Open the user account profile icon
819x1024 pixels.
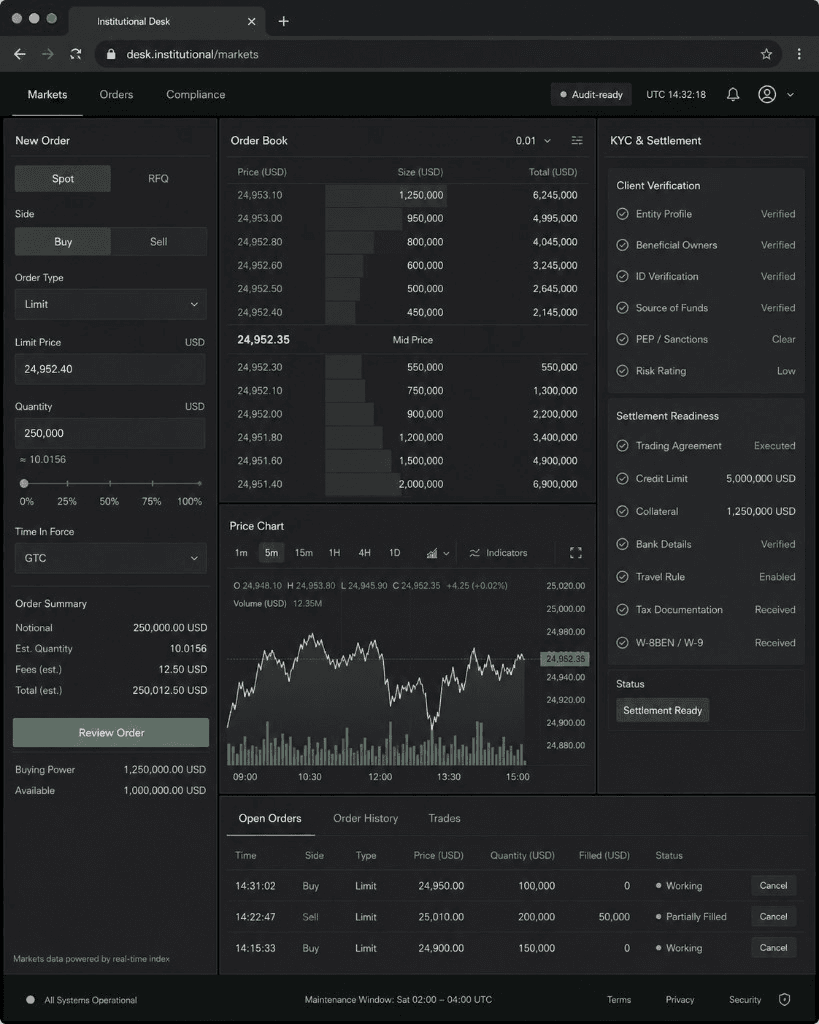(x=767, y=95)
